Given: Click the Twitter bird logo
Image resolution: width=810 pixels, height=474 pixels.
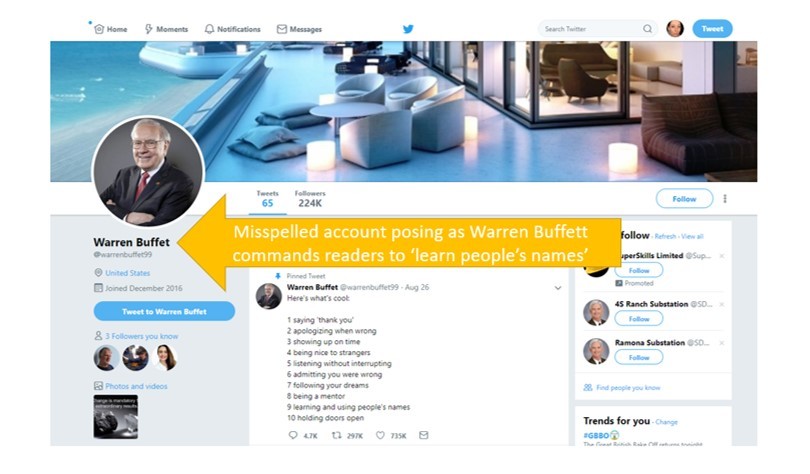Looking at the screenshot, I should (x=408, y=29).
